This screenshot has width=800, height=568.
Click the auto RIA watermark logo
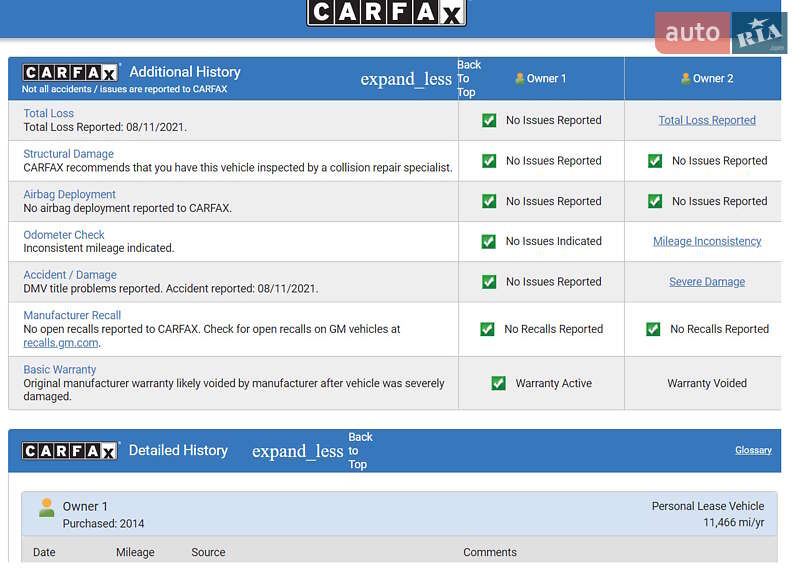click(x=720, y=33)
